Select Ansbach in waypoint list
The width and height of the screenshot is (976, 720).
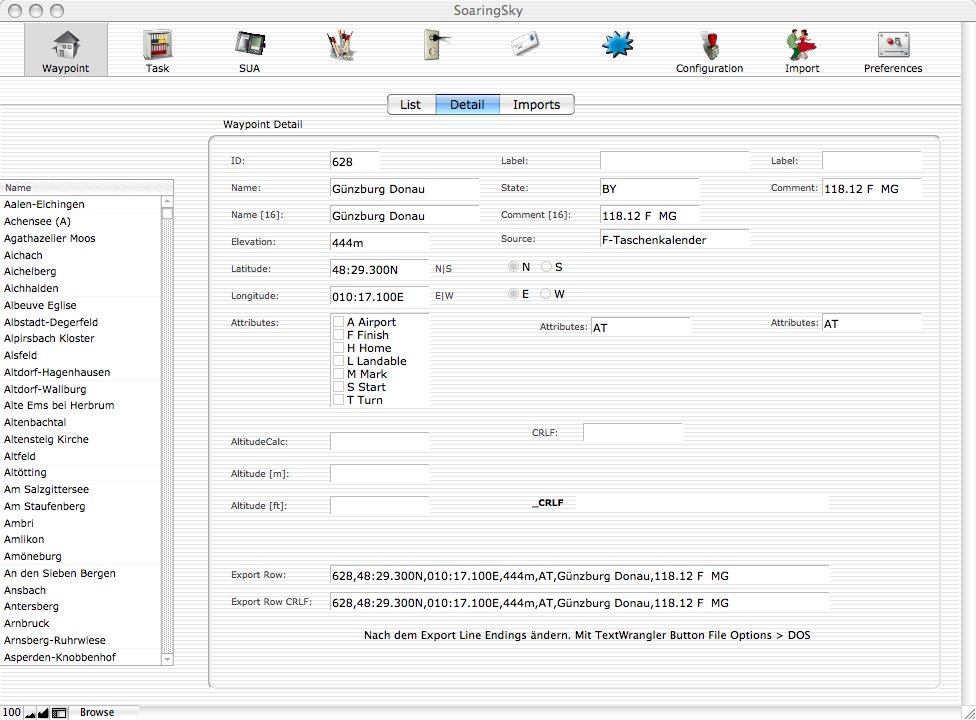coord(81,590)
